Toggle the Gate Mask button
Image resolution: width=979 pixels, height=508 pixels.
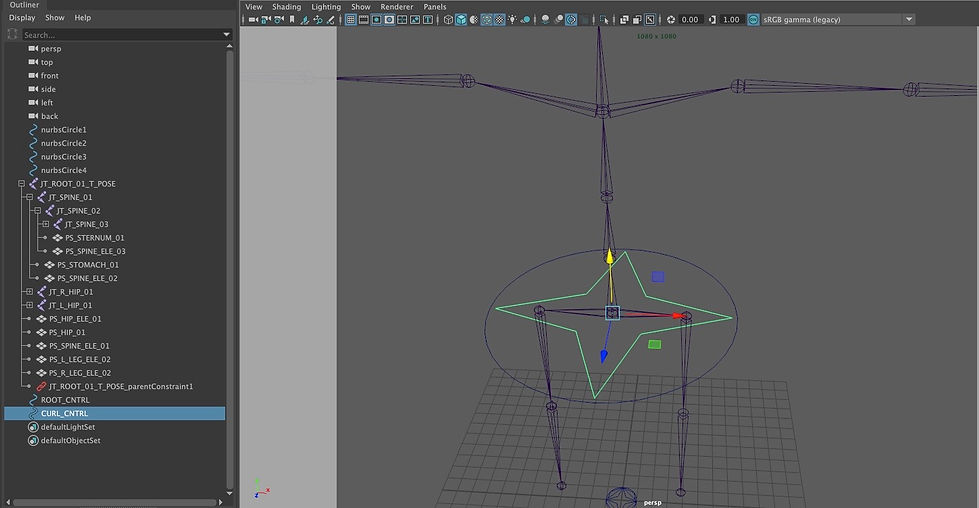coord(389,19)
